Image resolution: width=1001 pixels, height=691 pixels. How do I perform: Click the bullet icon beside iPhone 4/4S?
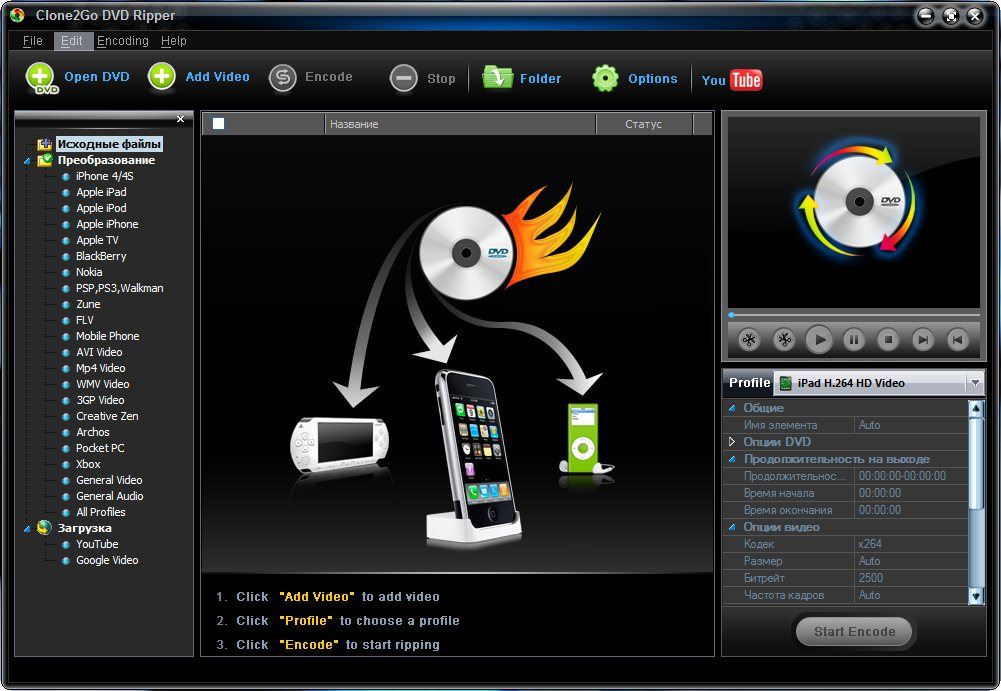point(66,176)
